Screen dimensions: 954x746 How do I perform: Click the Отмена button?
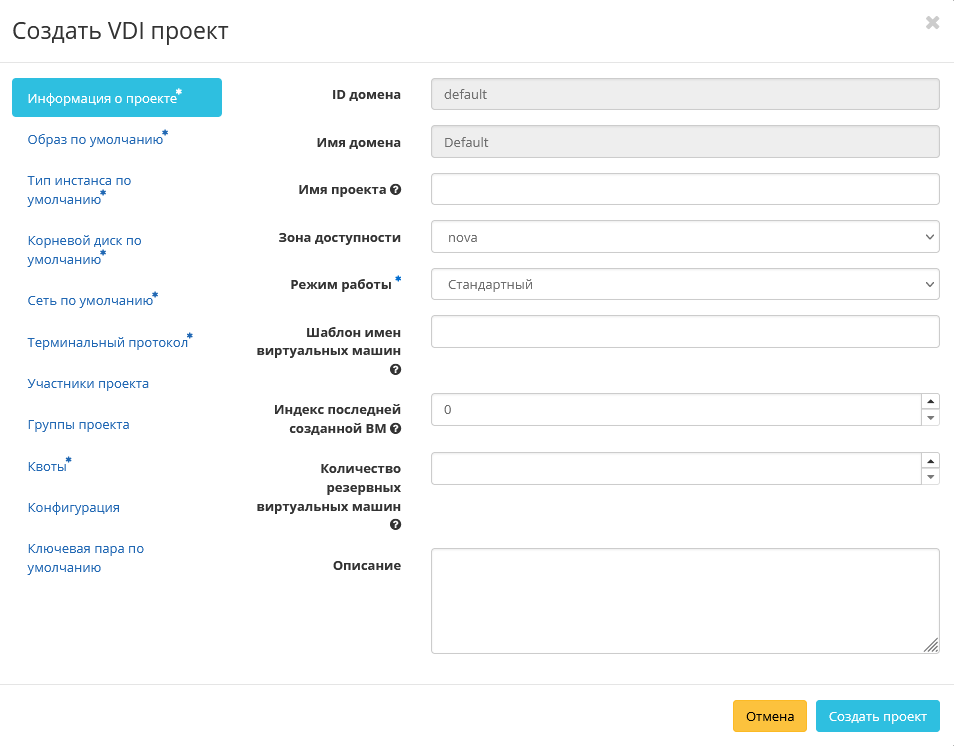(x=769, y=716)
